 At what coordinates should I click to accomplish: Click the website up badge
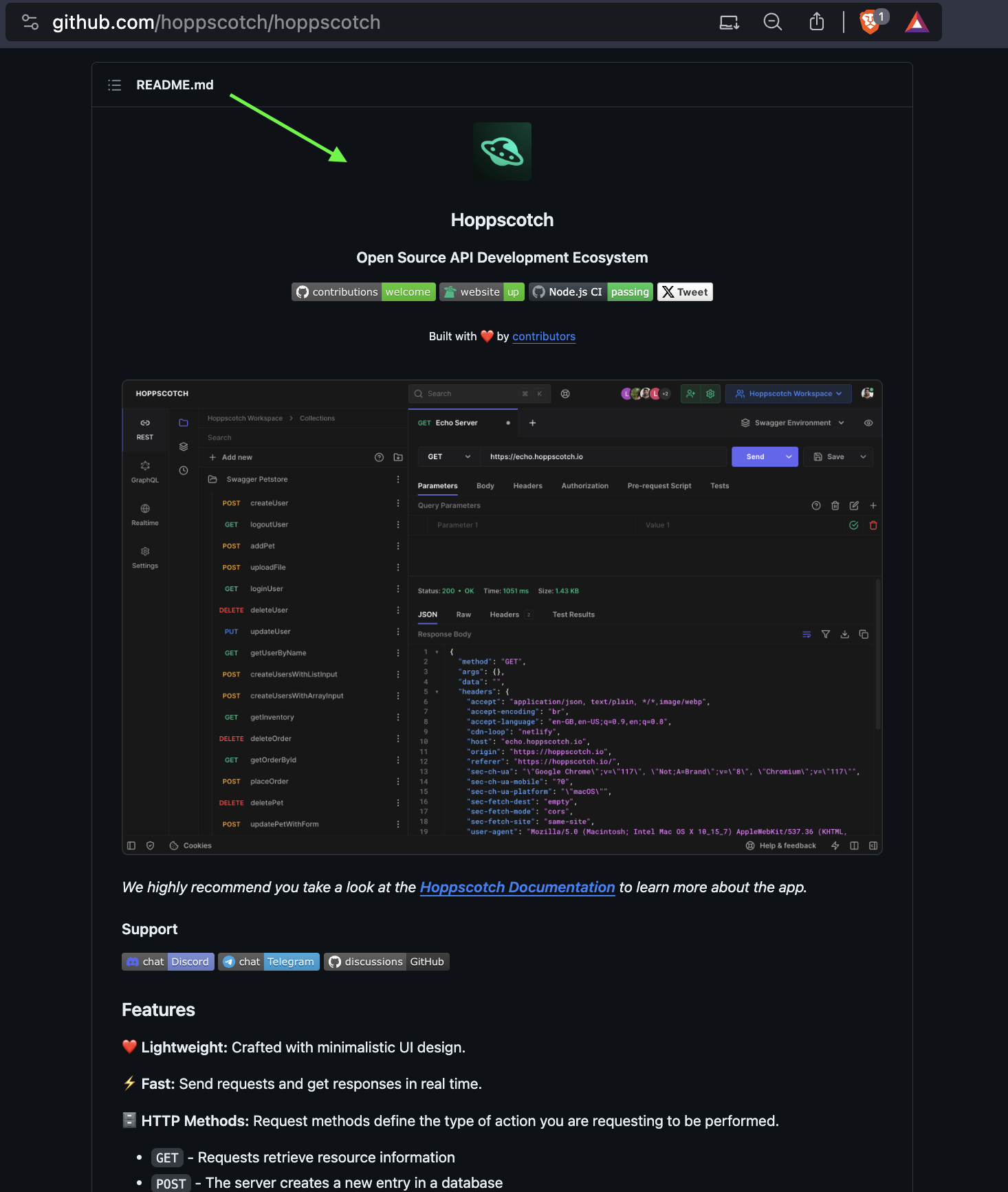click(482, 292)
